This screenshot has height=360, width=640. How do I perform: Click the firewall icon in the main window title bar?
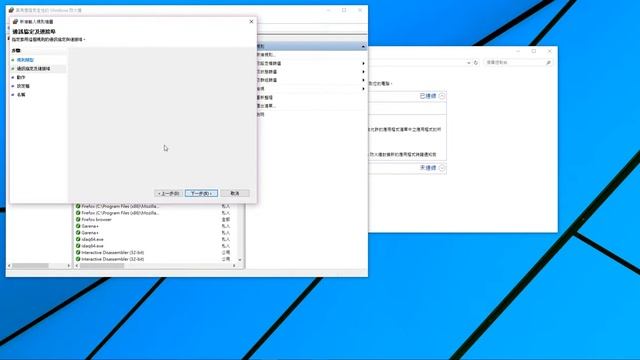coord(11,10)
